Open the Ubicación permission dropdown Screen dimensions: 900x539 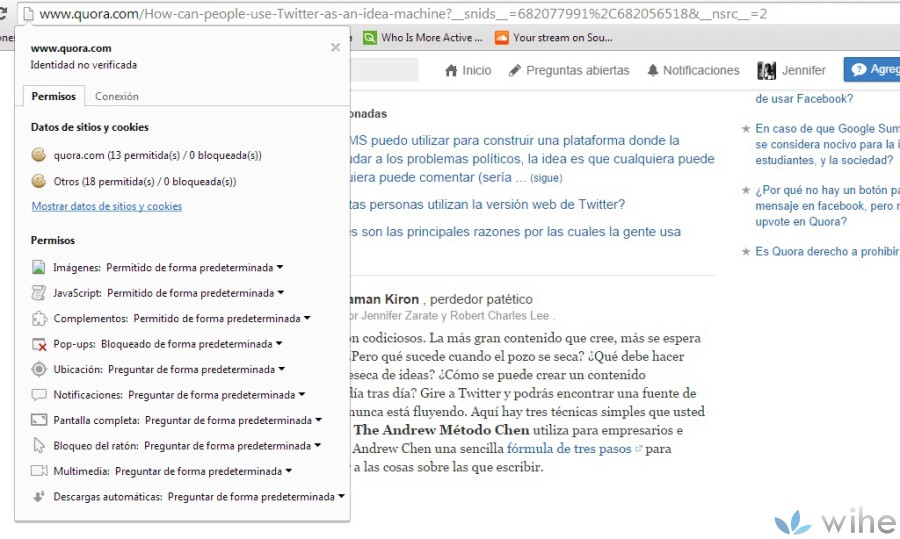196,369
